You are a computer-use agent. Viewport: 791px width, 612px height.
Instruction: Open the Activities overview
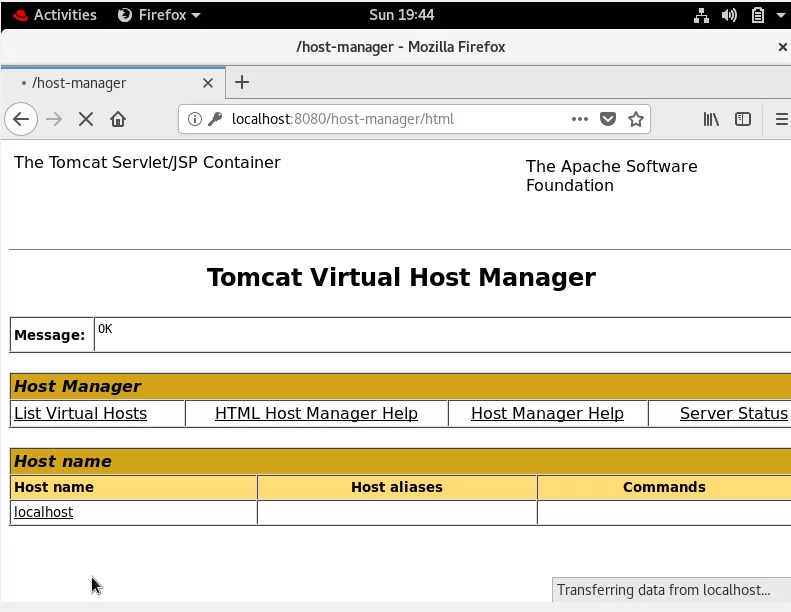pos(54,15)
